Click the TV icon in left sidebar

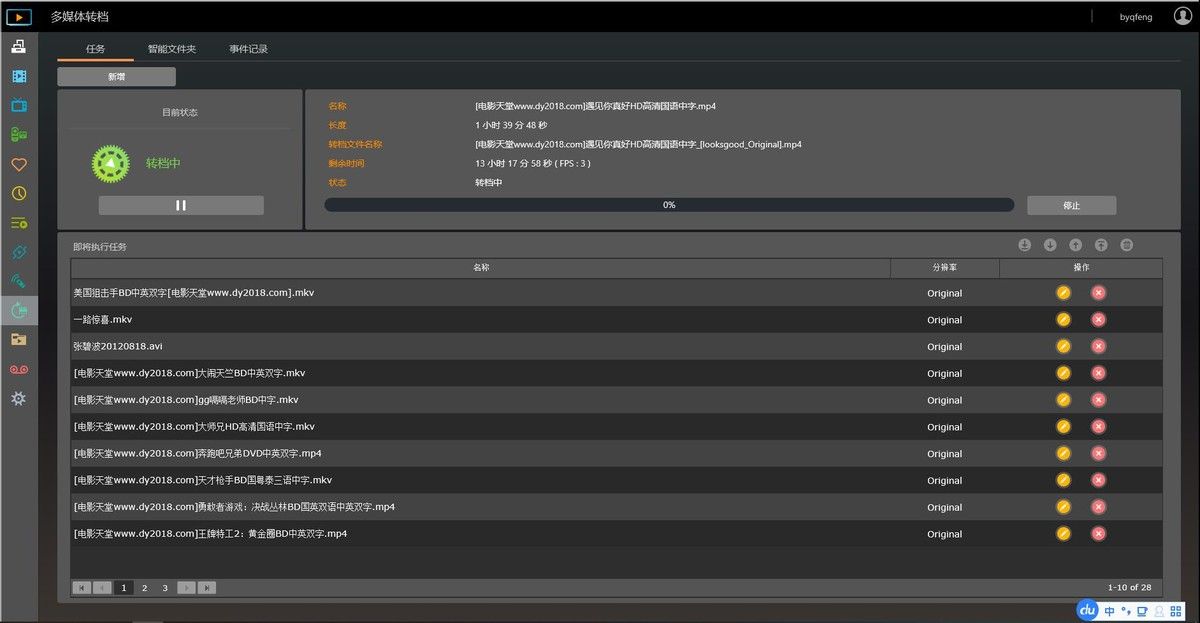pyautogui.click(x=18, y=105)
